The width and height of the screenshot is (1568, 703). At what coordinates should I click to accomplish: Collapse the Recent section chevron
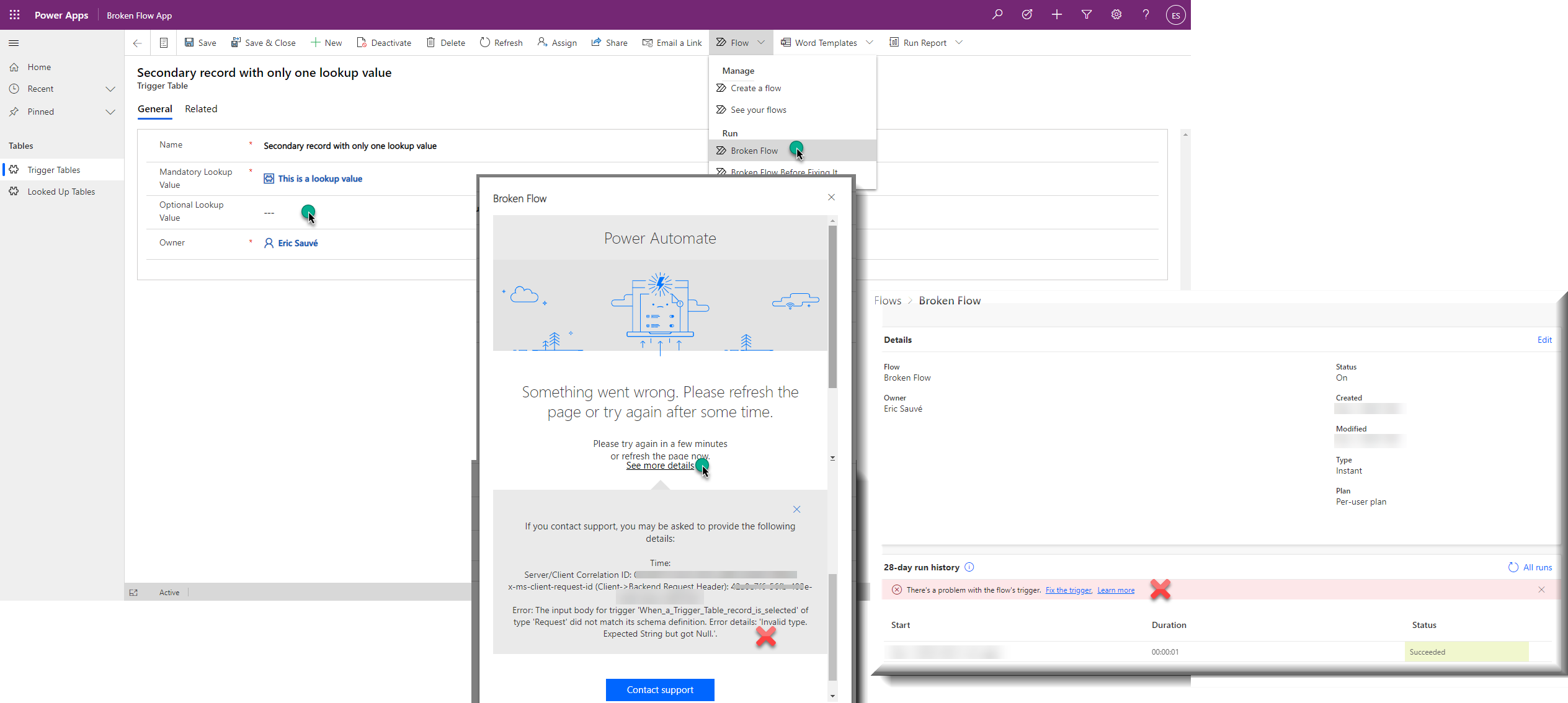(110, 89)
